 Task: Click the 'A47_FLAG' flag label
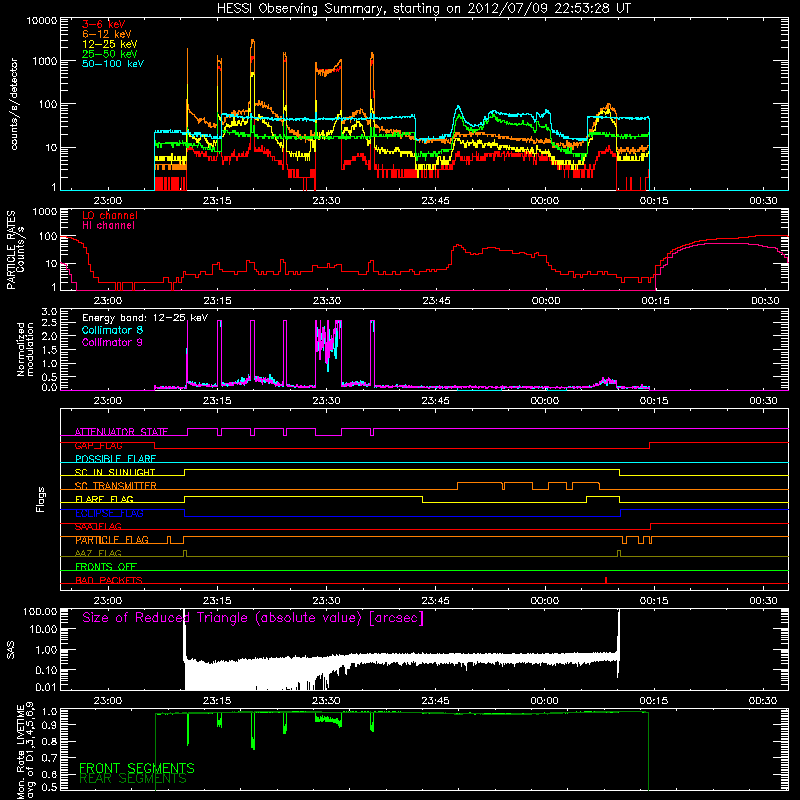[98, 554]
